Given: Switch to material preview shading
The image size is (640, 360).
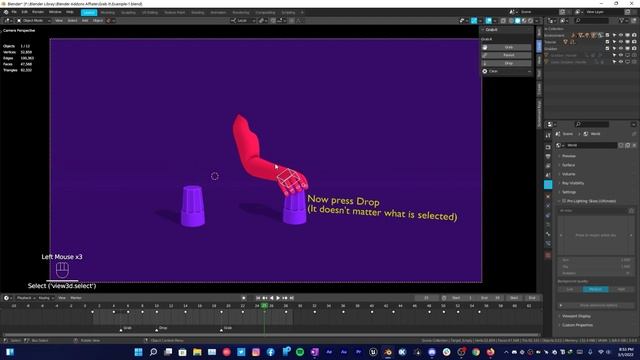Looking at the screenshot, I should click(x=524, y=20).
